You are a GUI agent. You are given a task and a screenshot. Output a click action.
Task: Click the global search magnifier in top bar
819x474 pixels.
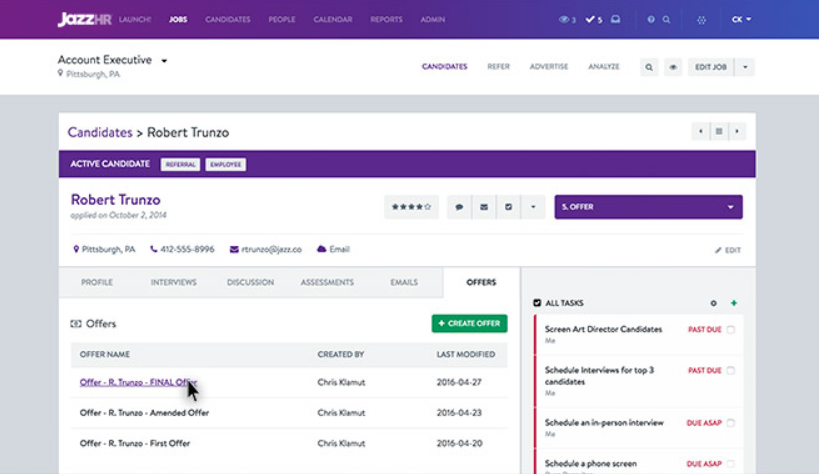pos(666,19)
